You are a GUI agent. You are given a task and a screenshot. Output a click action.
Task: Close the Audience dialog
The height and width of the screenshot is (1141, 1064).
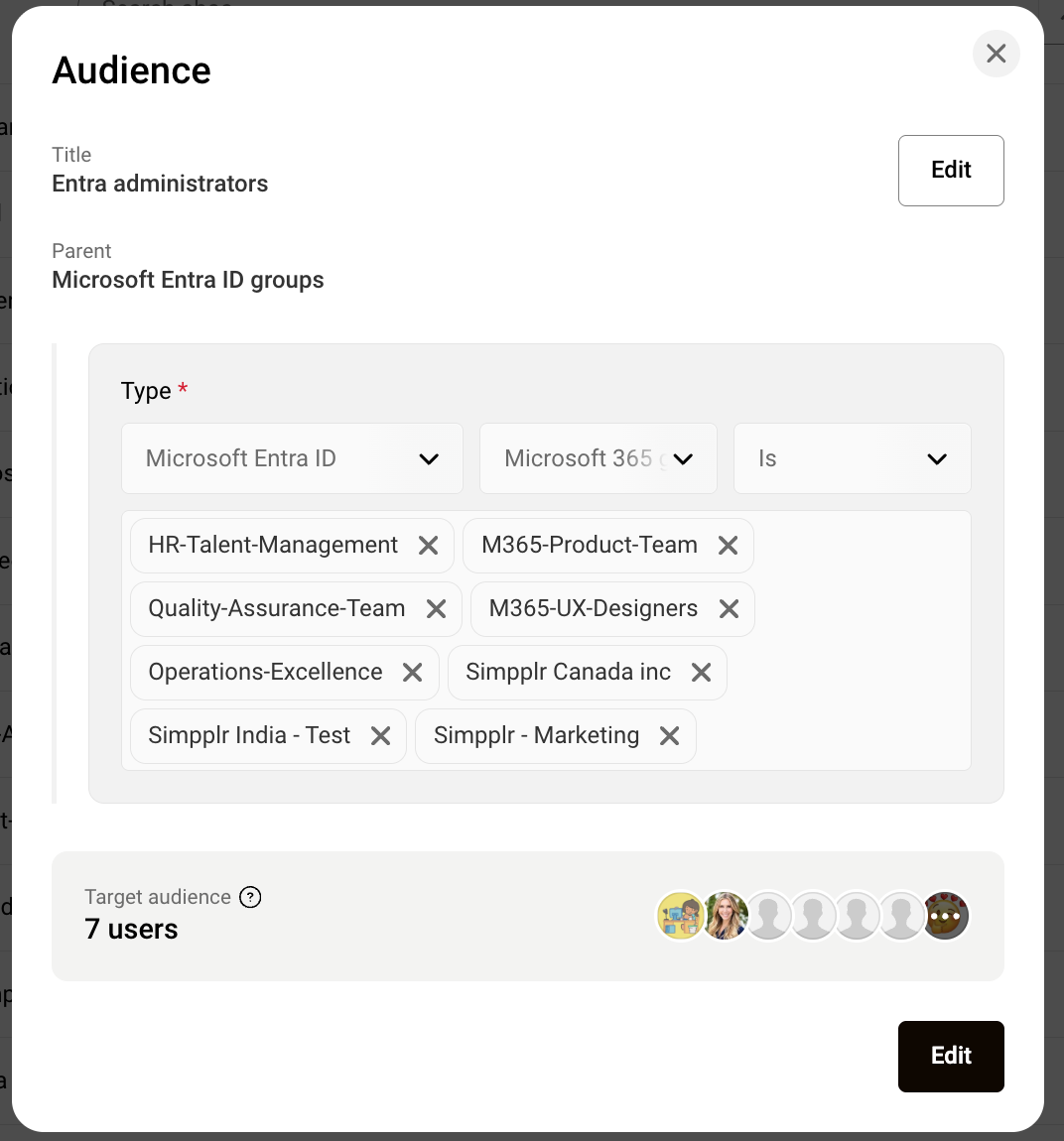[x=996, y=54]
